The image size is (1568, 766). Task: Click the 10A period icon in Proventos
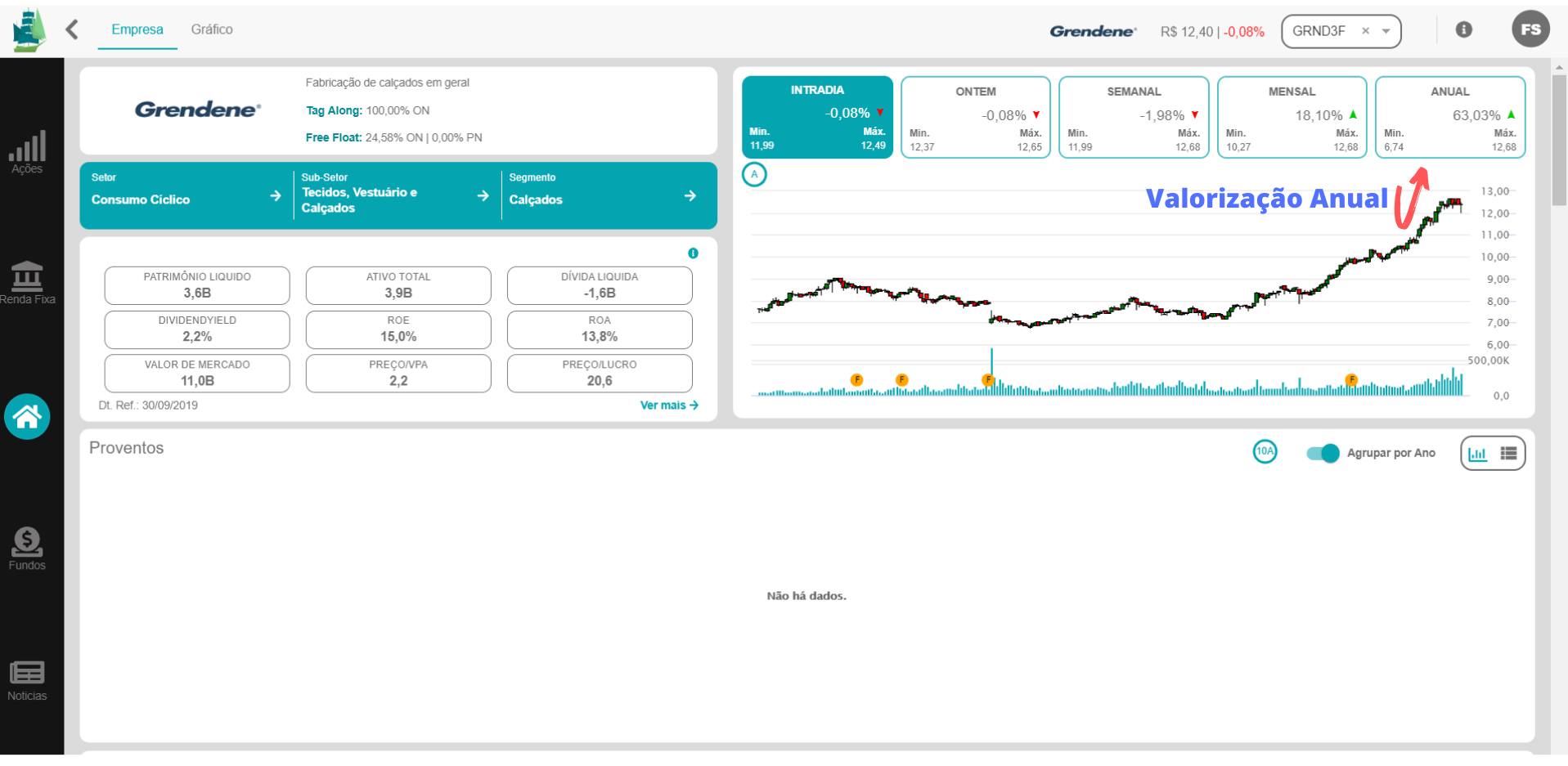tap(1265, 451)
